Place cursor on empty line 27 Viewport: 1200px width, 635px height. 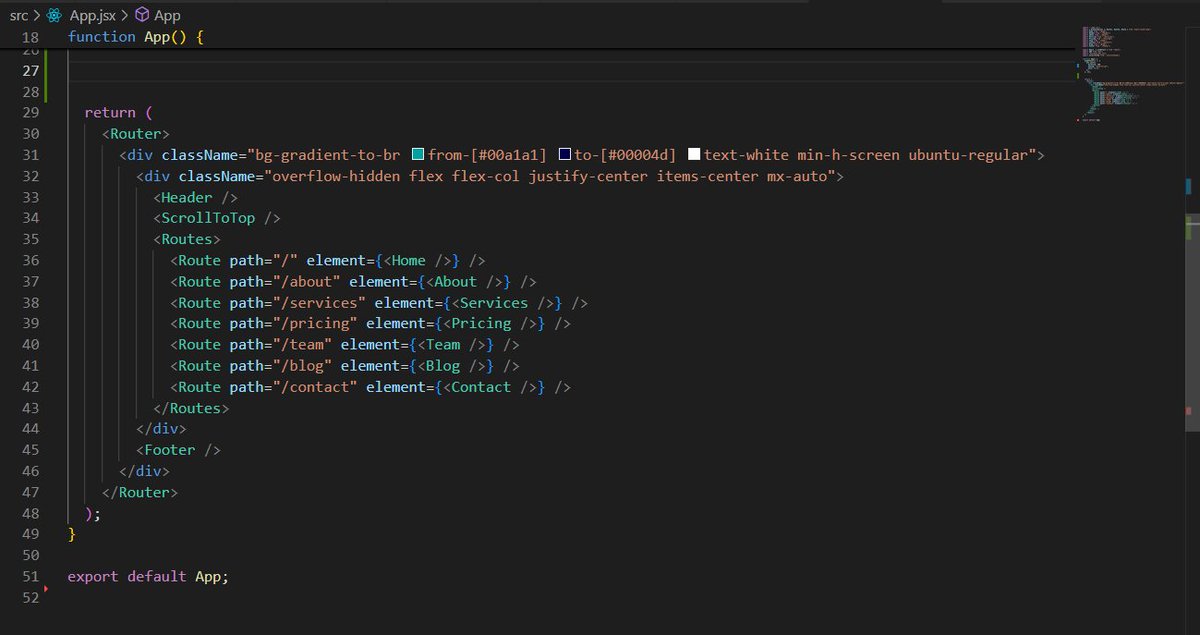[x=570, y=70]
